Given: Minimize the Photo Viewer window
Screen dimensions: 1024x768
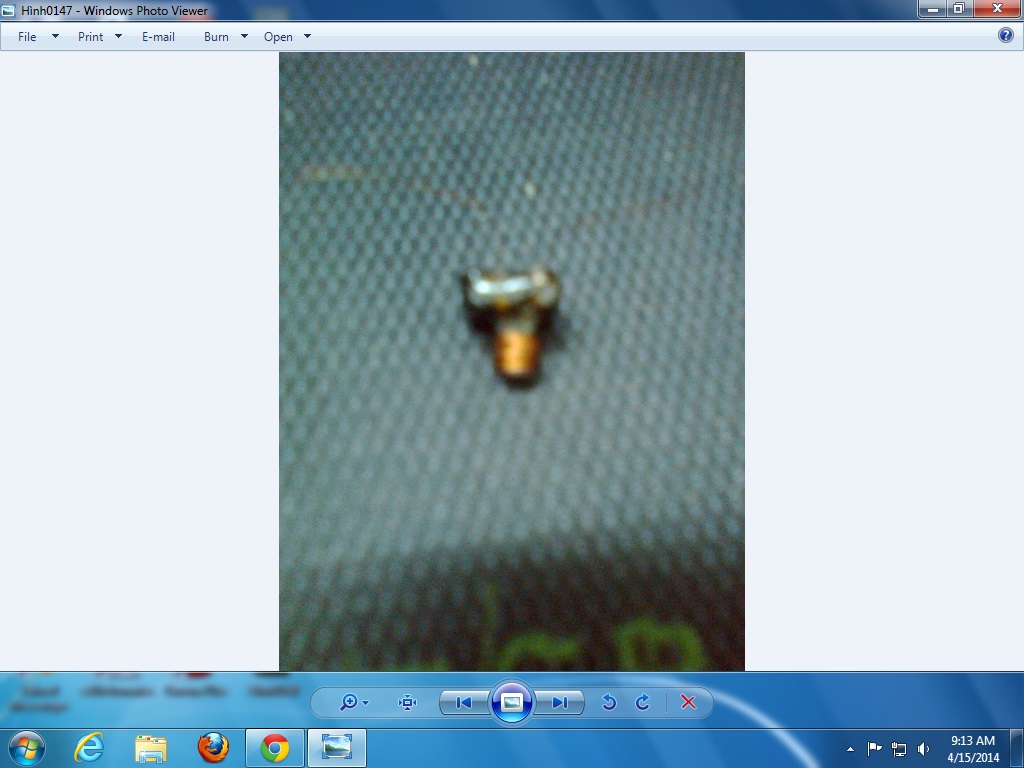Looking at the screenshot, I should click(x=933, y=8).
